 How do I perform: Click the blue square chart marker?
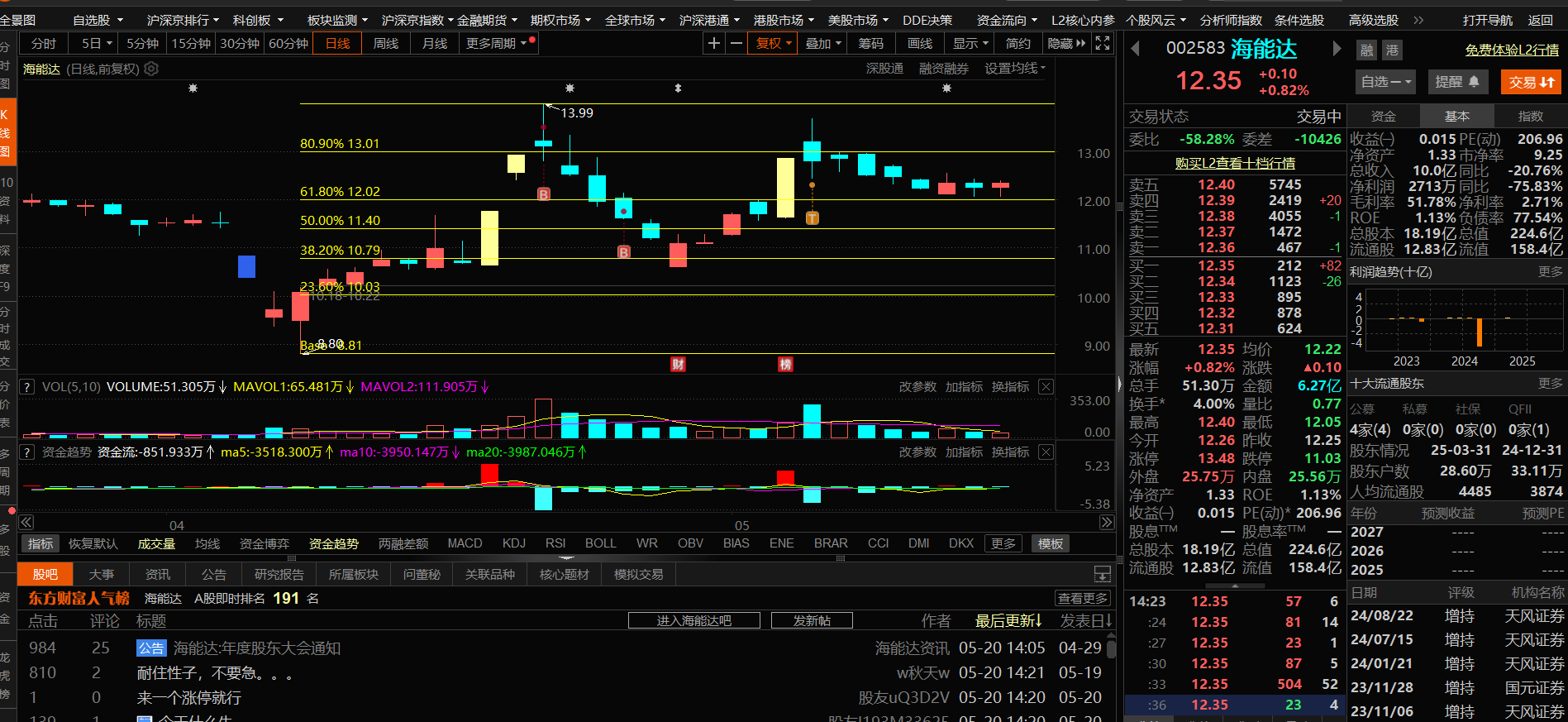coord(246,266)
